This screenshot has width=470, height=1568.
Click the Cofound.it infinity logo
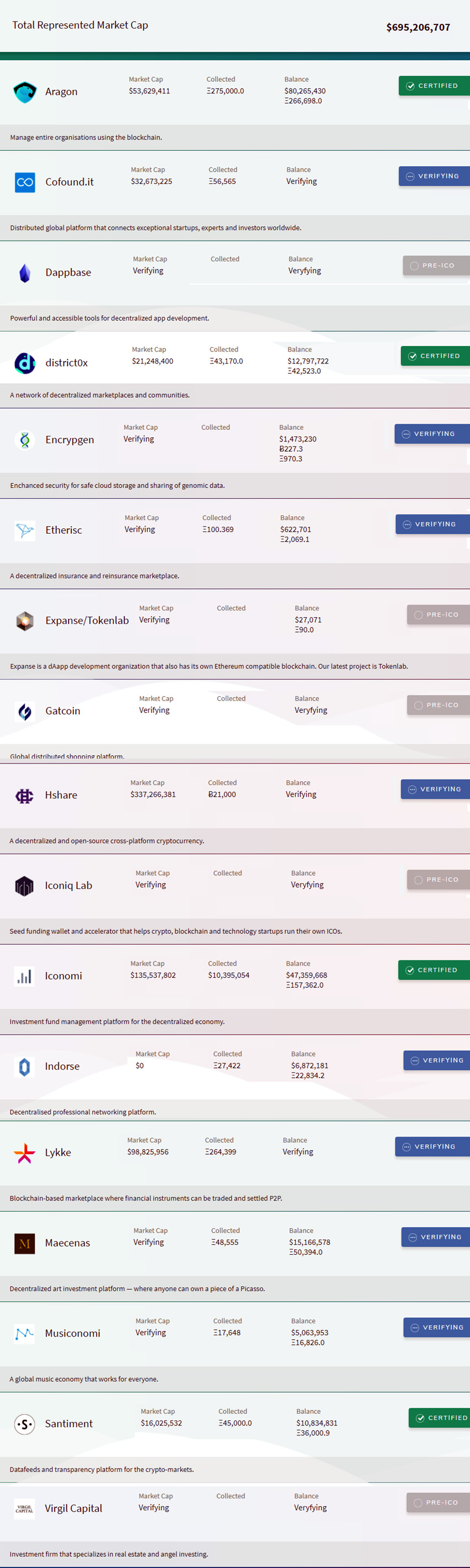click(25, 182)
